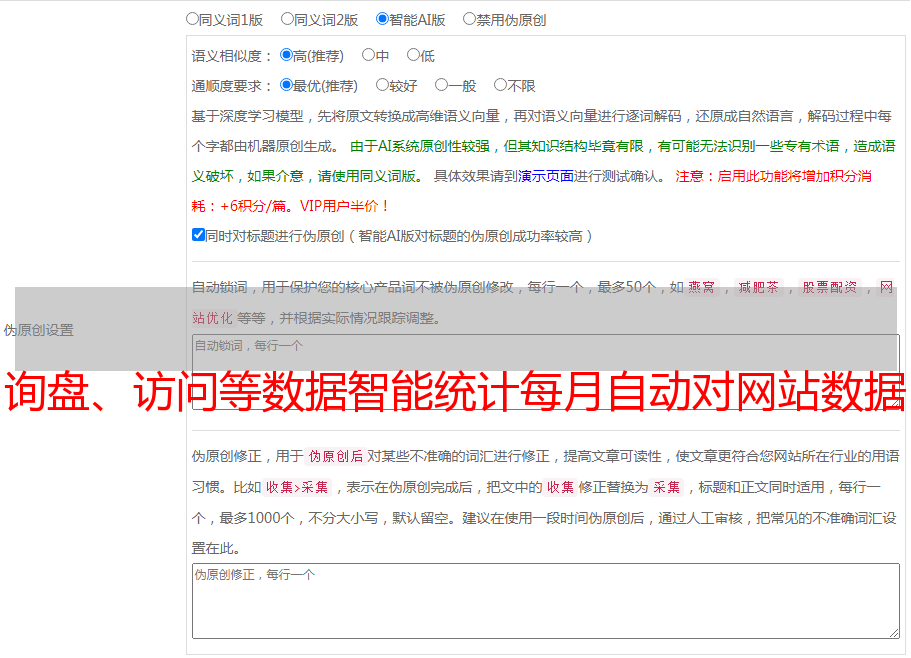This screenshot has width=911, height=658.
Task: Click the 伪原创设置 section label
Action: point(38,330)
